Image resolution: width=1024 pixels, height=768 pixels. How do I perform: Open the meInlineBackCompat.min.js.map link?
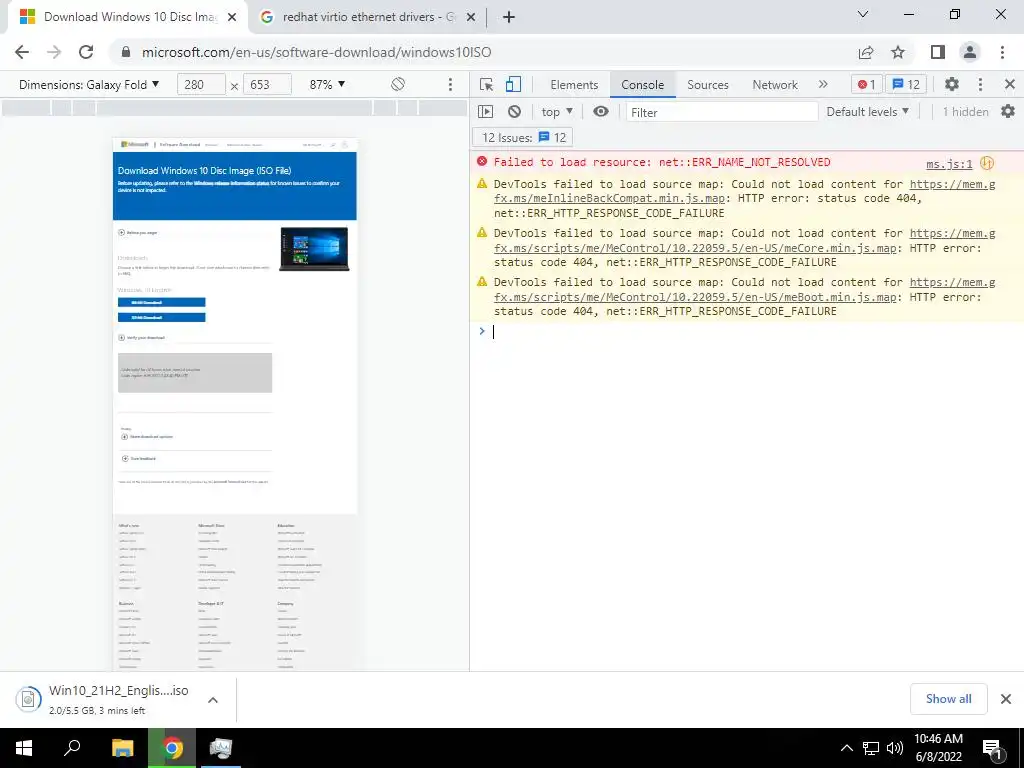609,199
